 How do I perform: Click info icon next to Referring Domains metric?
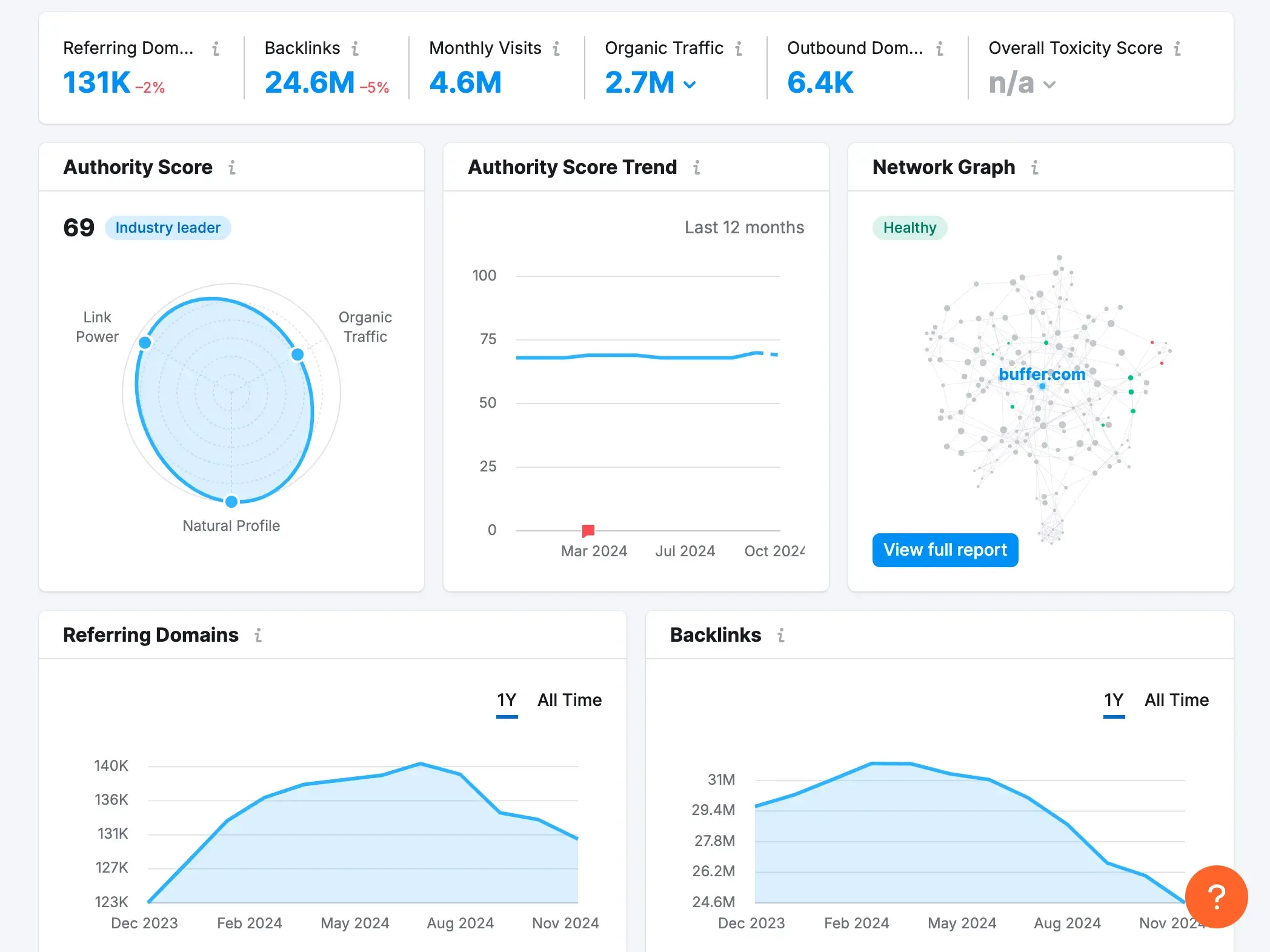(x=215, y=48)
